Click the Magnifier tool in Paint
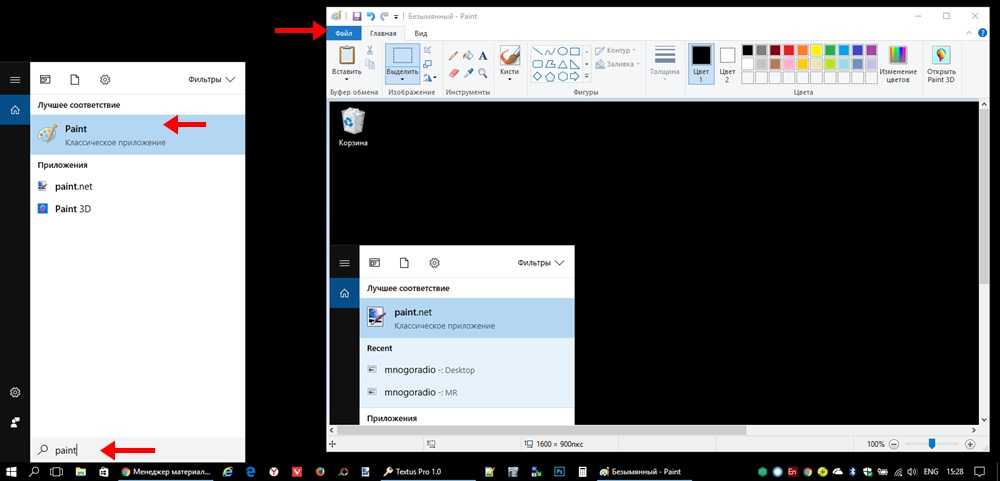 point(485,73)
